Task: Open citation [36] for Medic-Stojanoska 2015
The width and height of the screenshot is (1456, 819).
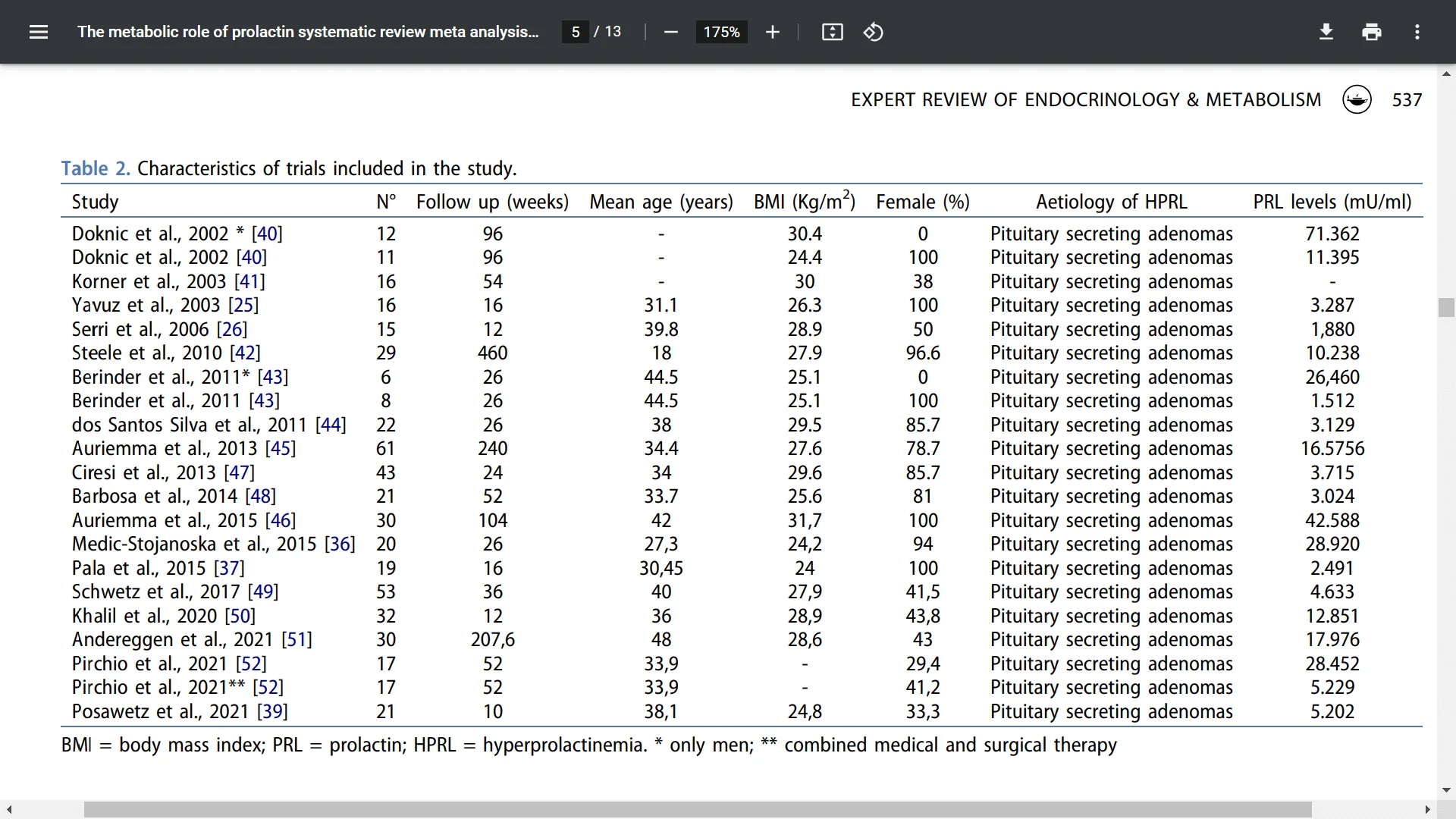Action: pos(340,544)
